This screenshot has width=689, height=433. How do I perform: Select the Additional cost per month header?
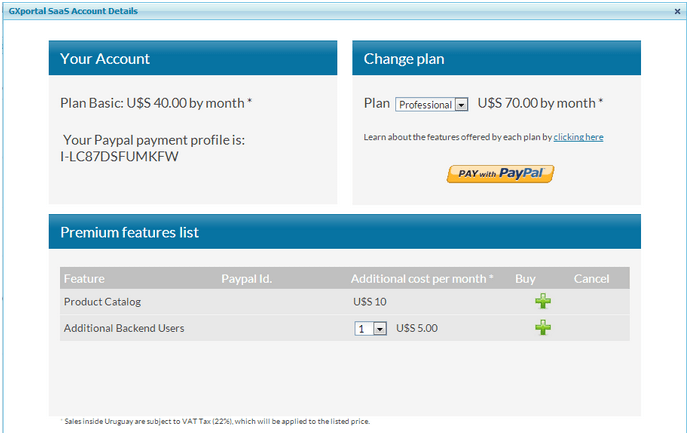click(x=421, y=279)
